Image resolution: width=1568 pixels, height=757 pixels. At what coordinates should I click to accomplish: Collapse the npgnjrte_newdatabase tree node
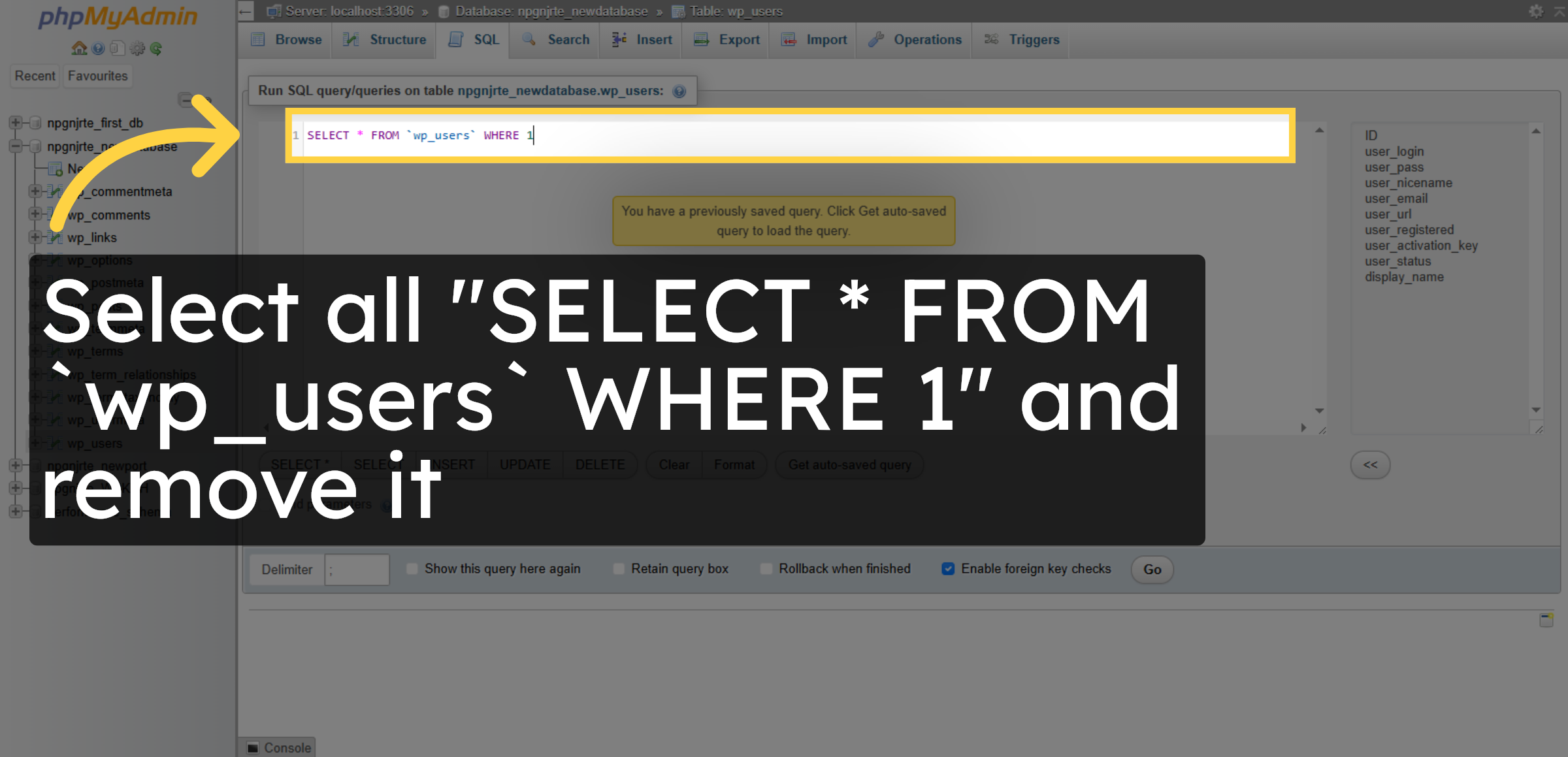click(15, 146)
